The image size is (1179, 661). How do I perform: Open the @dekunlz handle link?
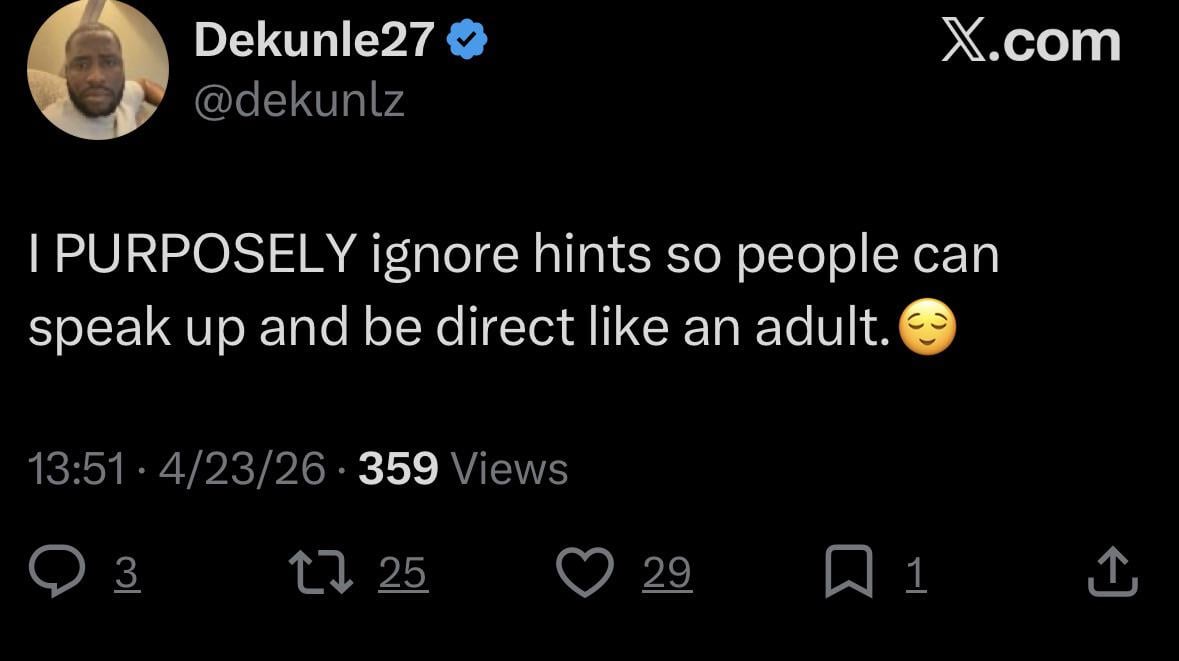point(298,101)
